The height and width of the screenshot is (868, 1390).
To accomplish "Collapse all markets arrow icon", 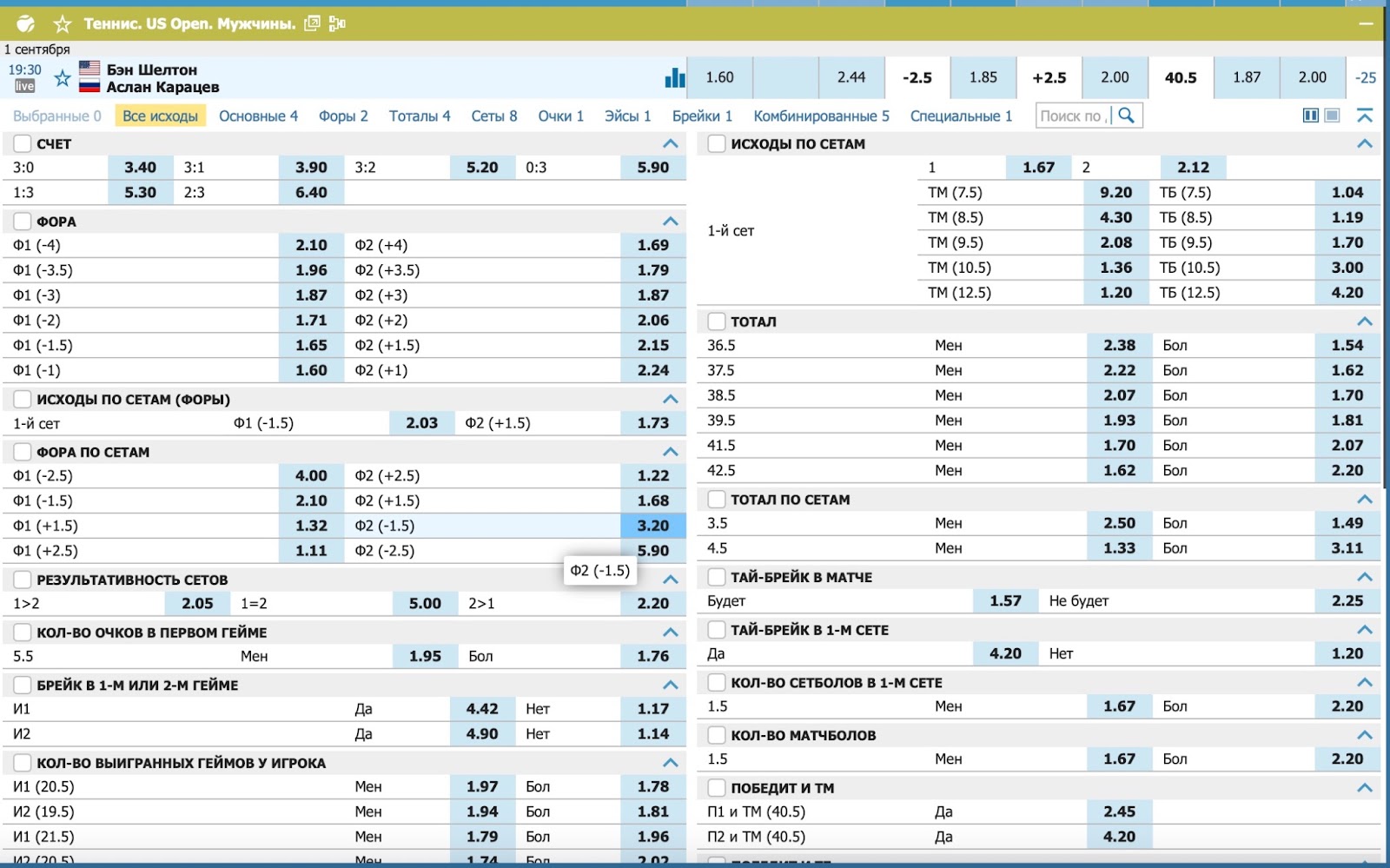I will pyautogui.click(x=1365, y=116).
